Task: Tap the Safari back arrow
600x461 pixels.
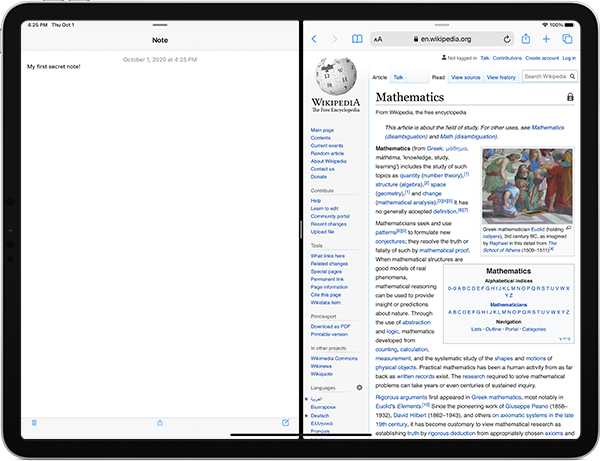Action: (314, 39)
